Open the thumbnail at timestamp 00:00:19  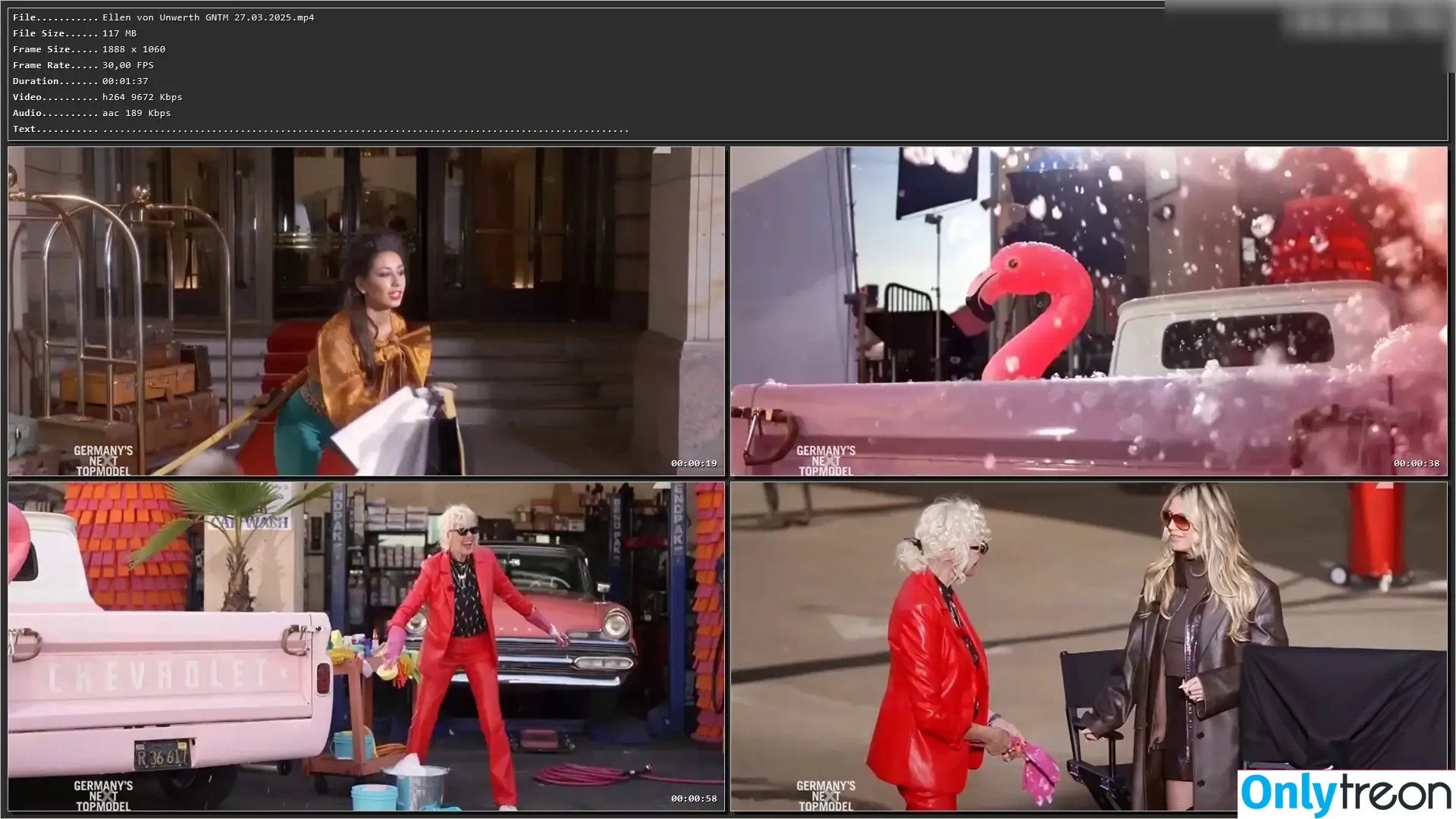point(366,312)
